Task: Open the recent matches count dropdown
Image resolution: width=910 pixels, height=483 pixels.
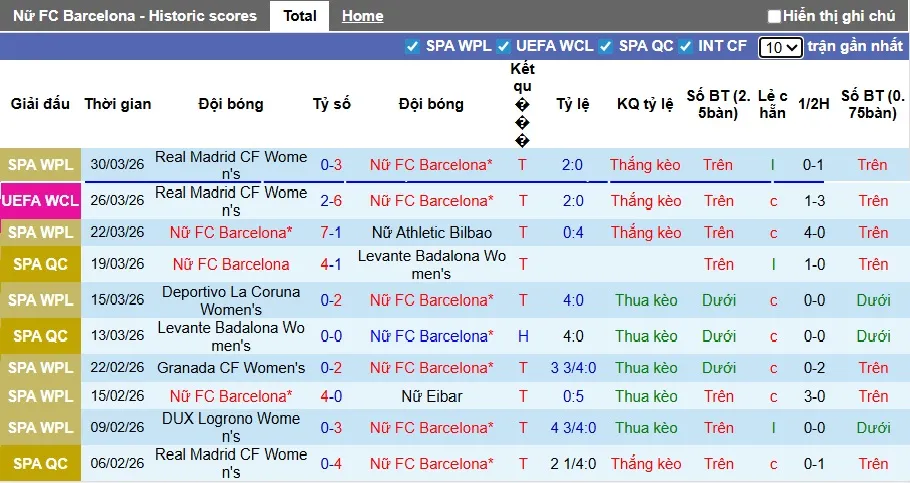Action: click(780, 47)
